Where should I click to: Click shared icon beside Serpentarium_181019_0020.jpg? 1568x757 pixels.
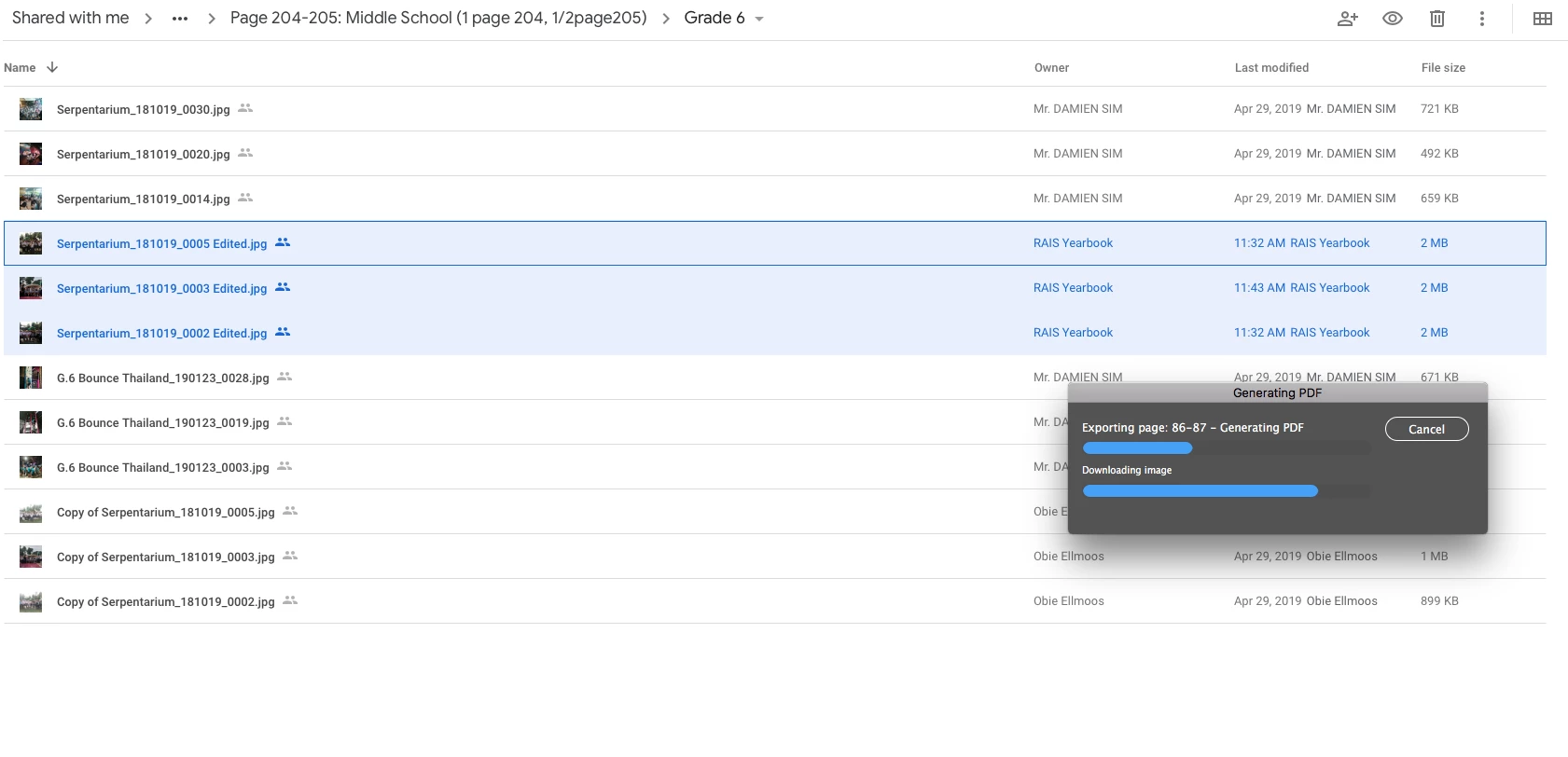click(x=245, y=153)
